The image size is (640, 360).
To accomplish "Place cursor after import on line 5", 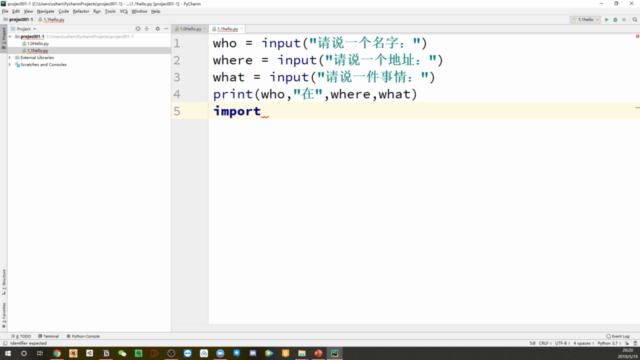I will click(262, 111).
